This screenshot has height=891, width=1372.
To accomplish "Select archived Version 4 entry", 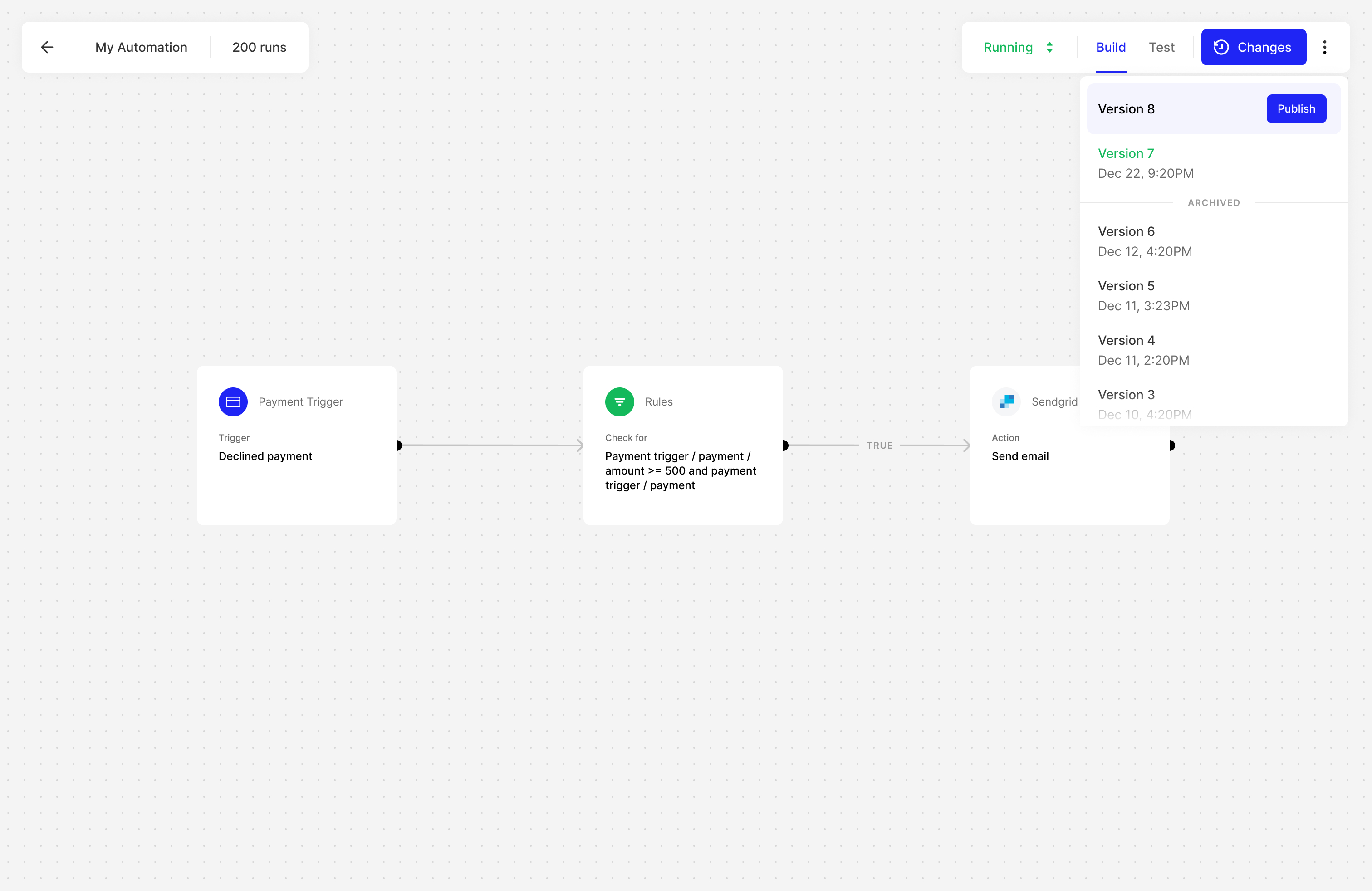I will (x=1143, y=350).
